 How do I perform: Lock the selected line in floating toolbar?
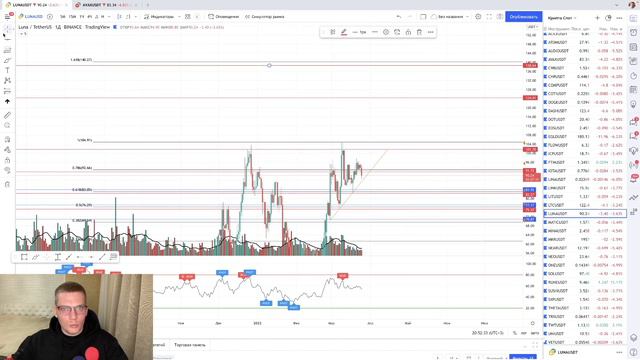tap(408, 32)
